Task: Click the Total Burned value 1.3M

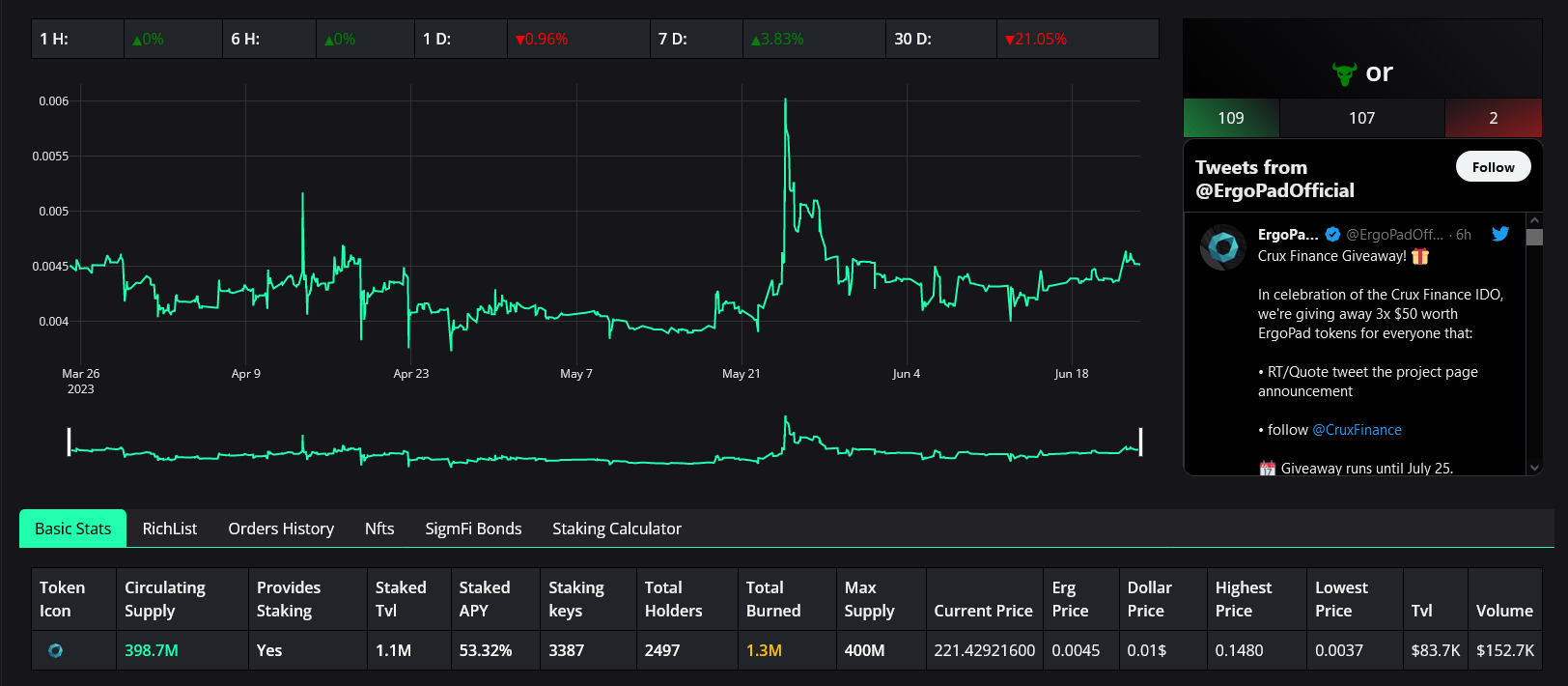Action: pos(764,650)
